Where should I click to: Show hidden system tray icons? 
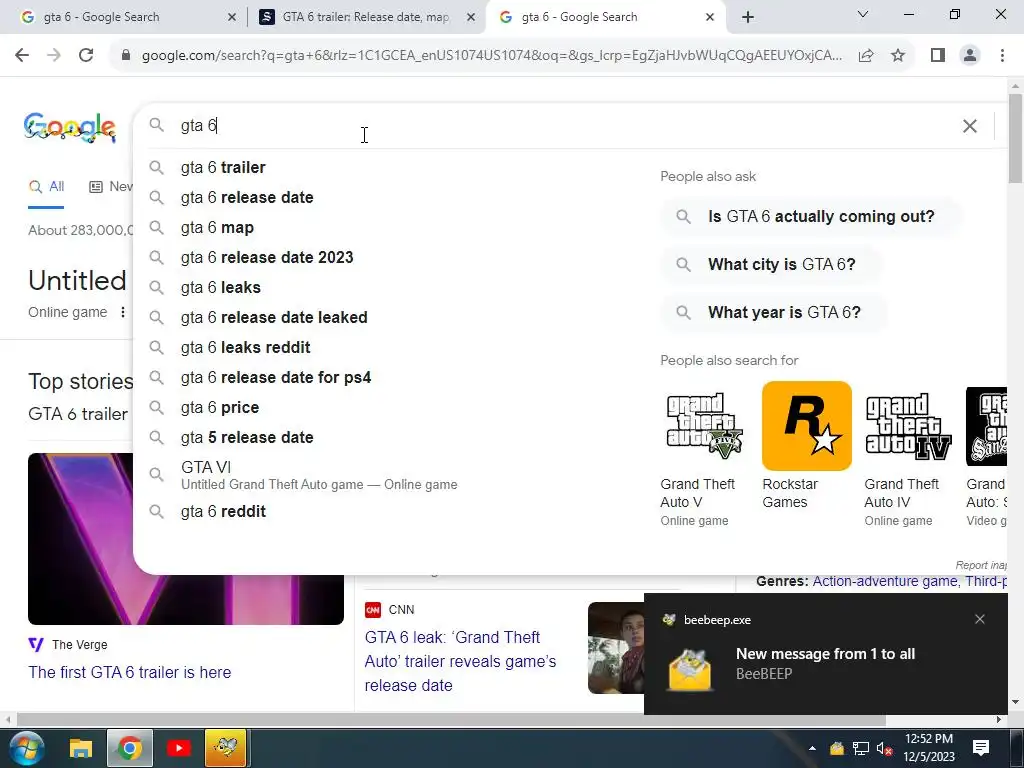click(x=812, y=748)
